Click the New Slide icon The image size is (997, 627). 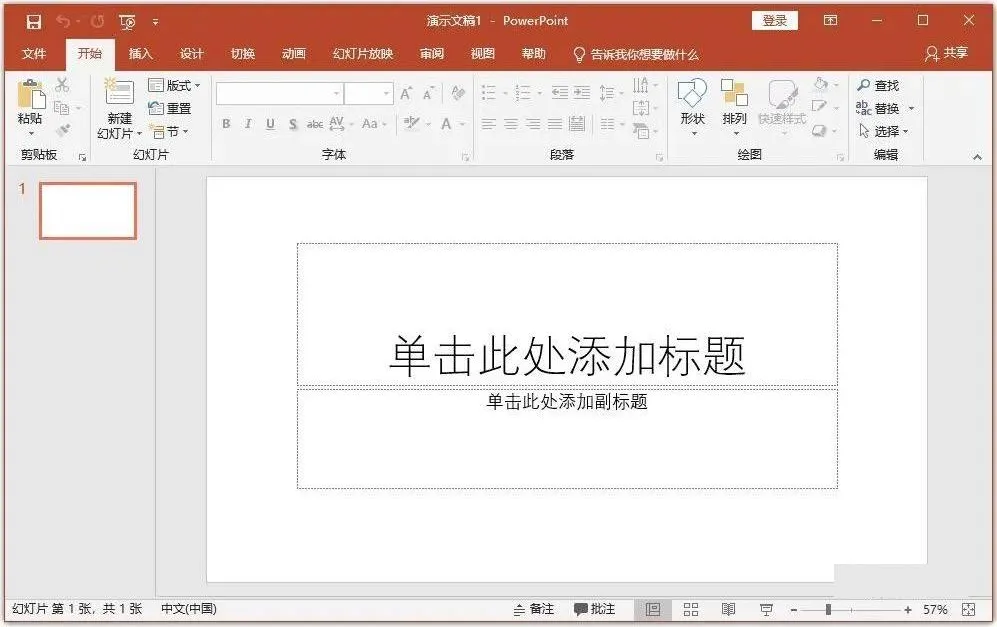pos(119,93)
